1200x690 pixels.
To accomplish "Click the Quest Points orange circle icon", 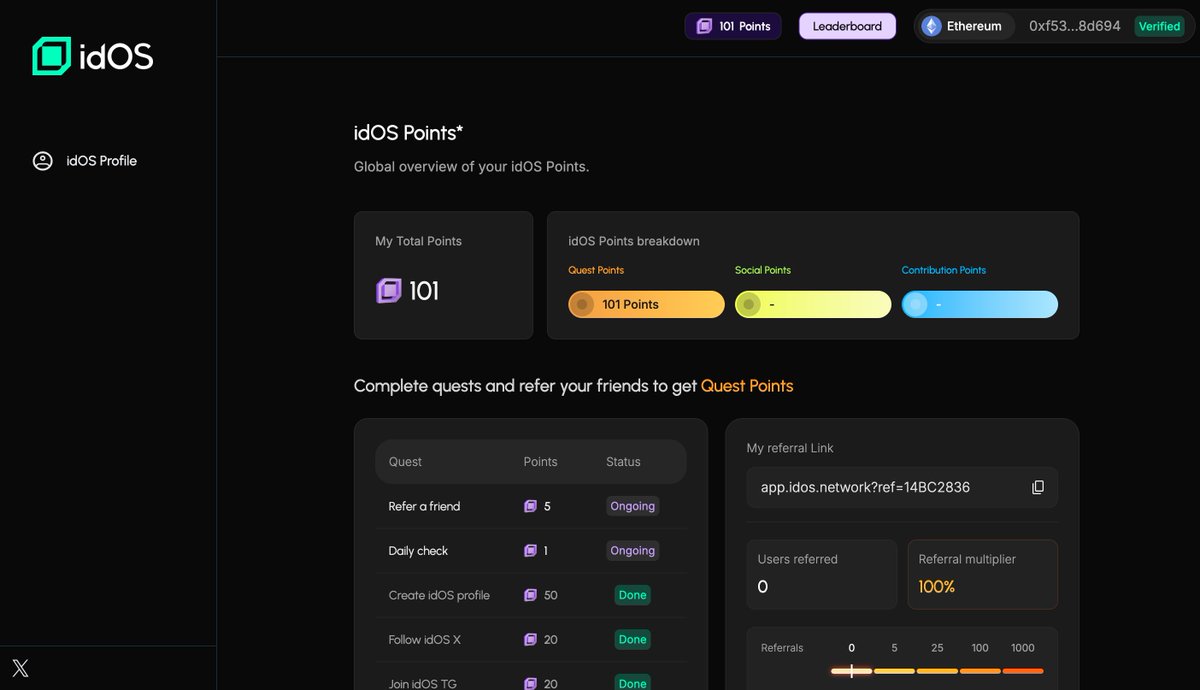I will (582, 304).
